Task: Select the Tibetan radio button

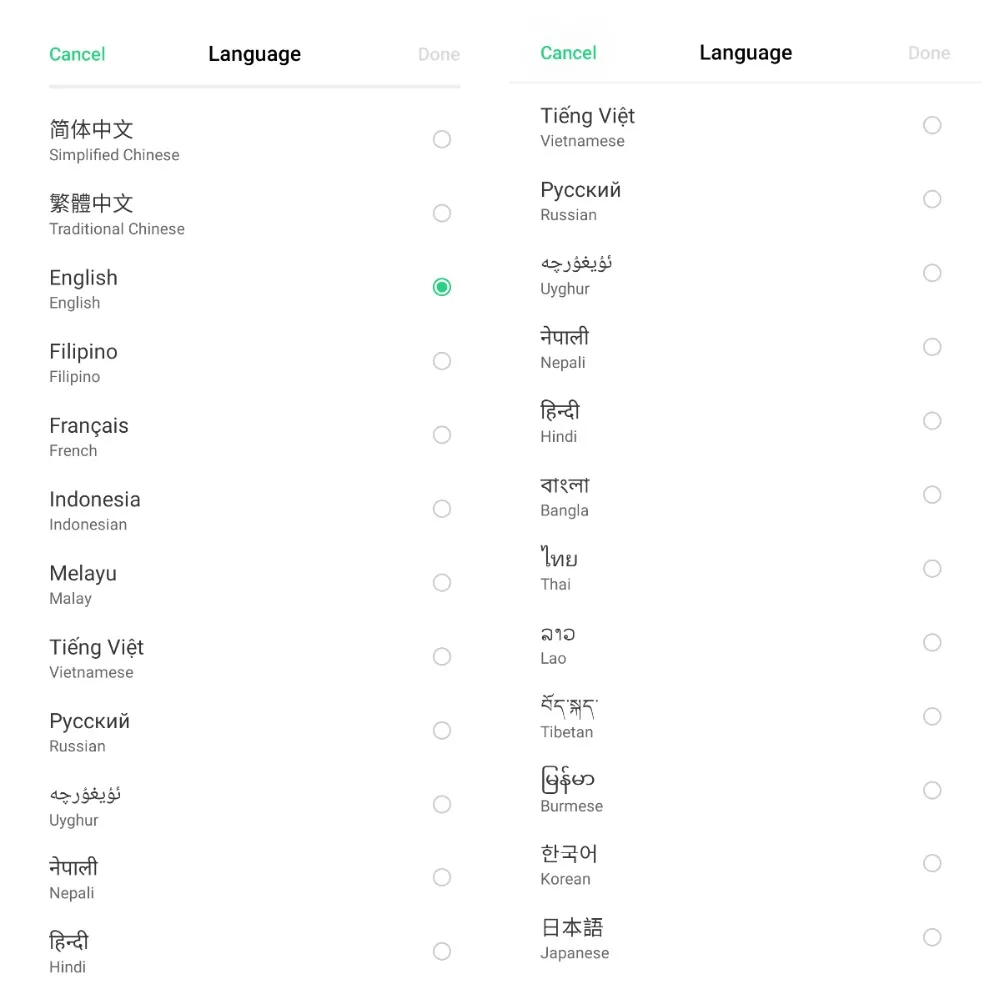Action: (x=932, y=717)
